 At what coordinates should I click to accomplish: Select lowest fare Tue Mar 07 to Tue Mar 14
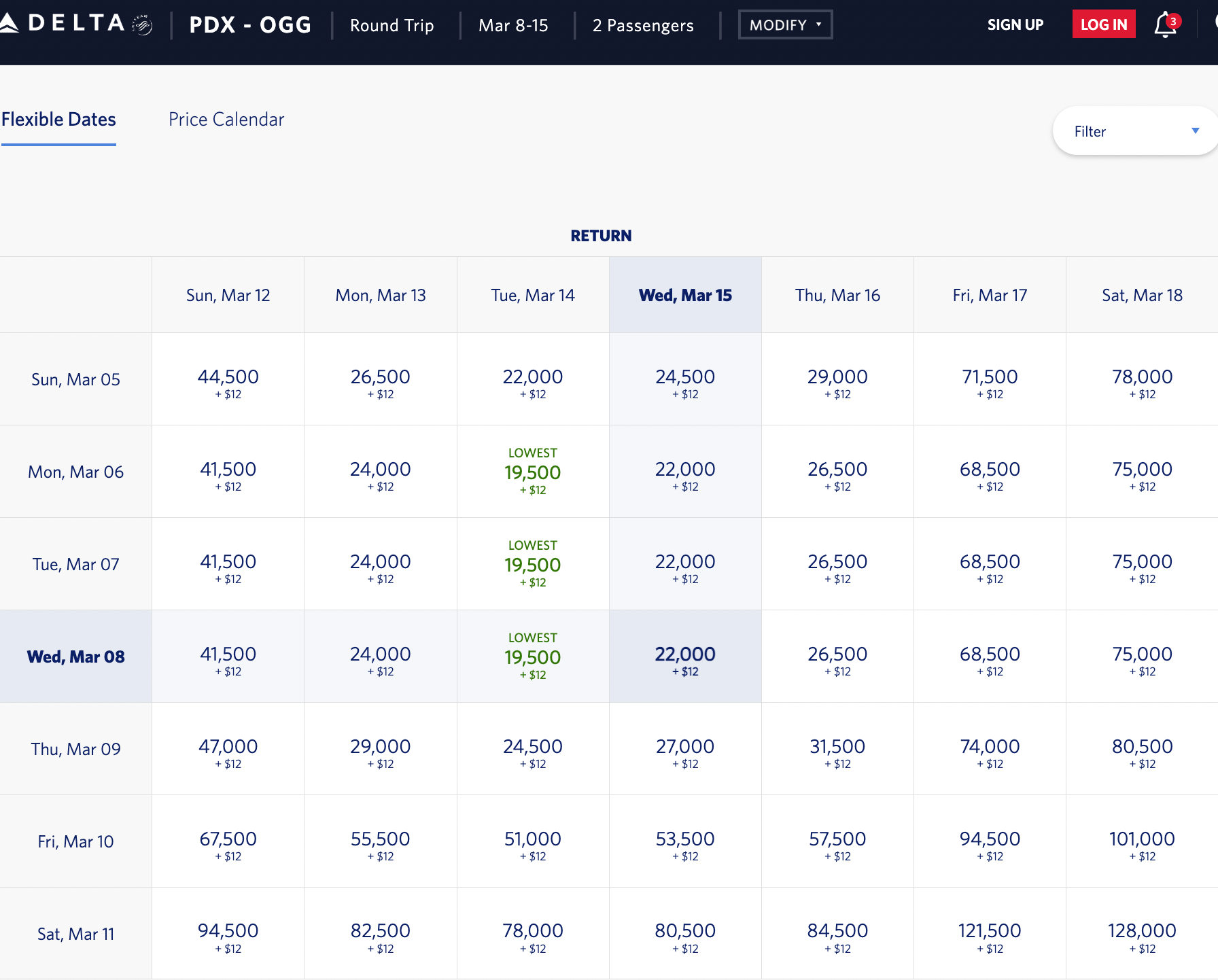(533, 565)
